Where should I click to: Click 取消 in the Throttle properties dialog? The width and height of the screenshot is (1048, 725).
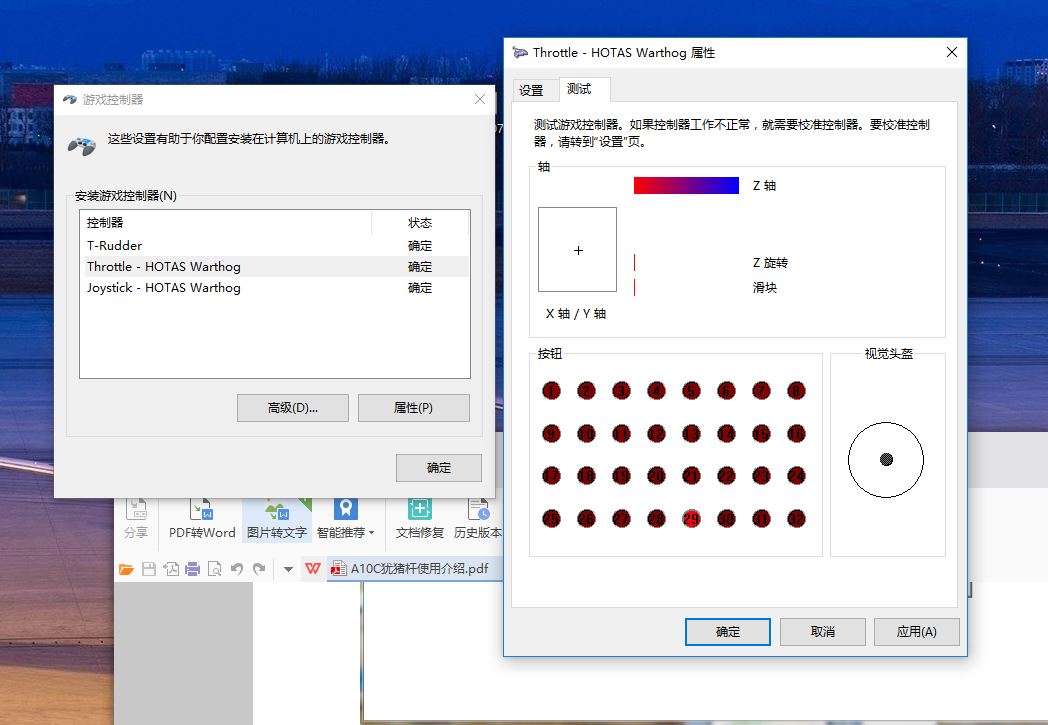[x=823, y=631]
